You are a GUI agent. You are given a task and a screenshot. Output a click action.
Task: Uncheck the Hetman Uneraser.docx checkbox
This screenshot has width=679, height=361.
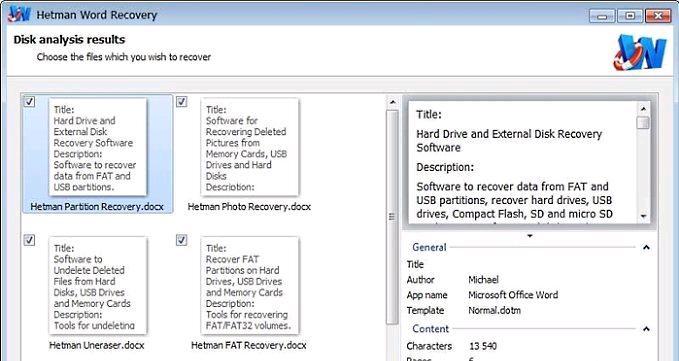coord(29,240)
